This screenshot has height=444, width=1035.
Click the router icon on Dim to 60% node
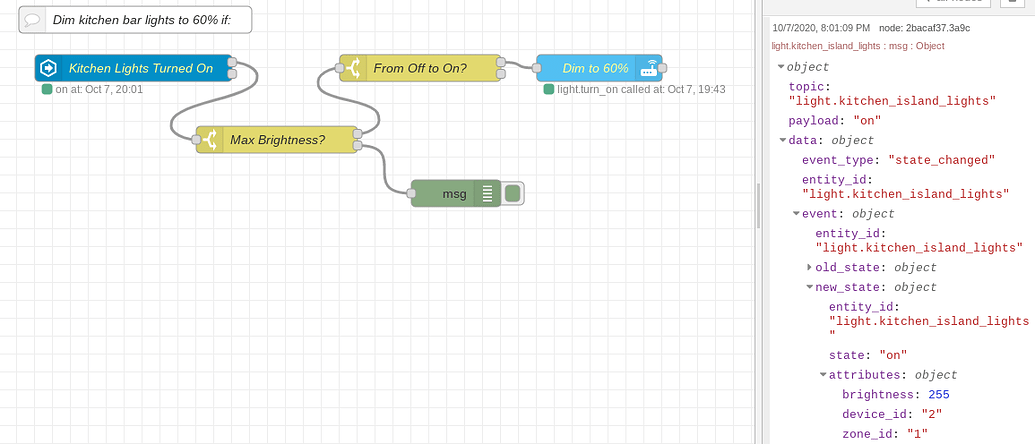(x=649, y=68)
